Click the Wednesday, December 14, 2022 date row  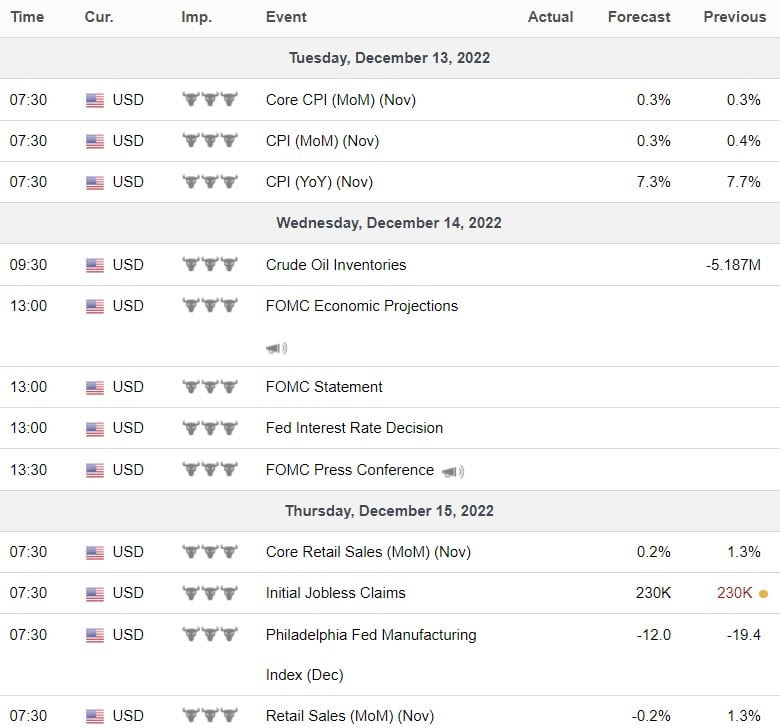pyautogui.click(x=389, y=223)
